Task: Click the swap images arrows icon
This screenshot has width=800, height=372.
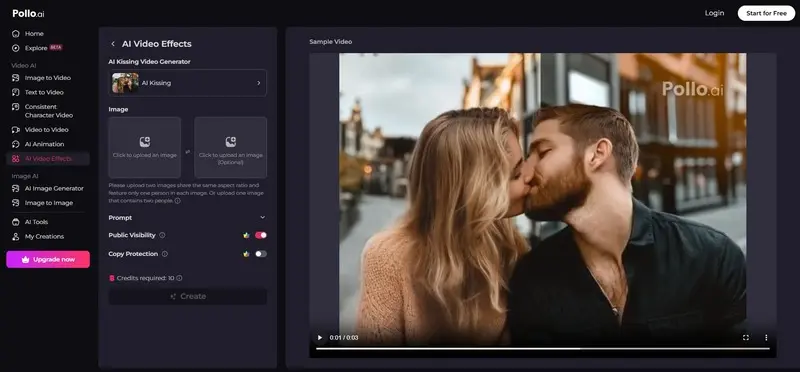Action: (187, 152)
